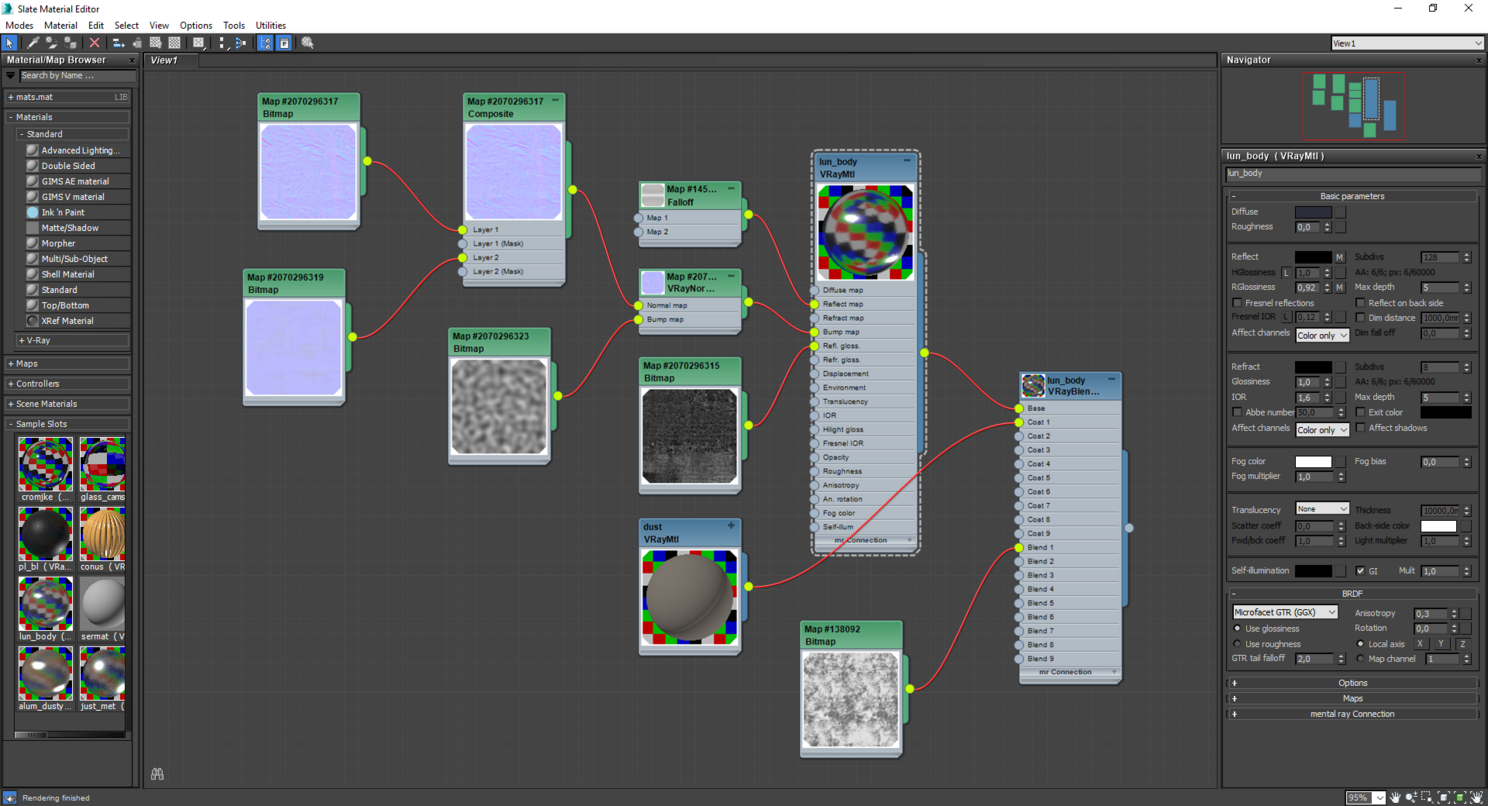Activate the Pan tool in status bar
This screenshot has width=1488, height=806.
[x=1395, y=797]
